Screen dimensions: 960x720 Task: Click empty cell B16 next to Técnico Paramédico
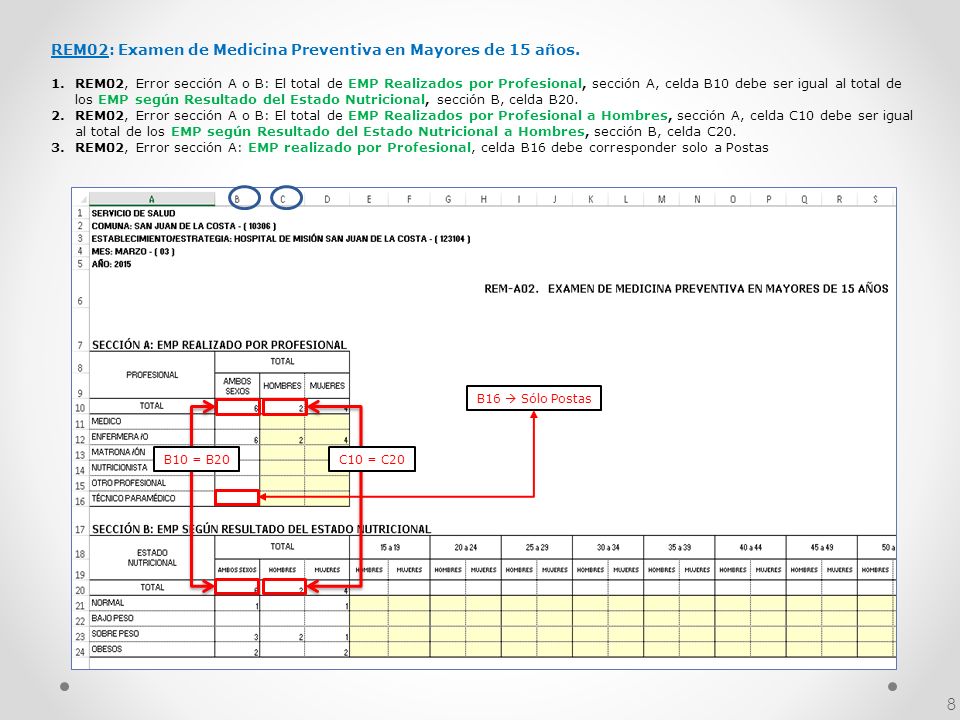[x=237, y=498]
